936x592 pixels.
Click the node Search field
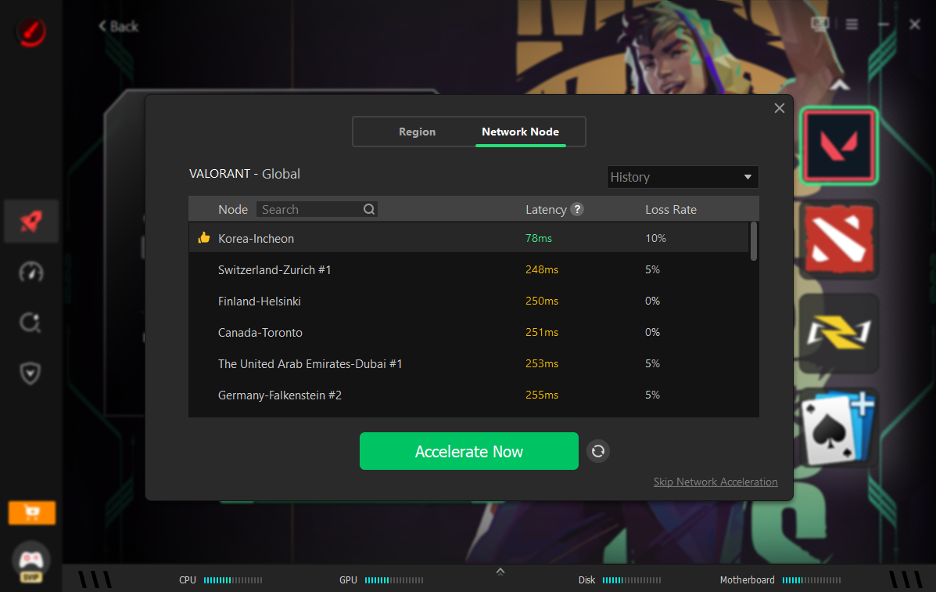[x=317, y=209]
